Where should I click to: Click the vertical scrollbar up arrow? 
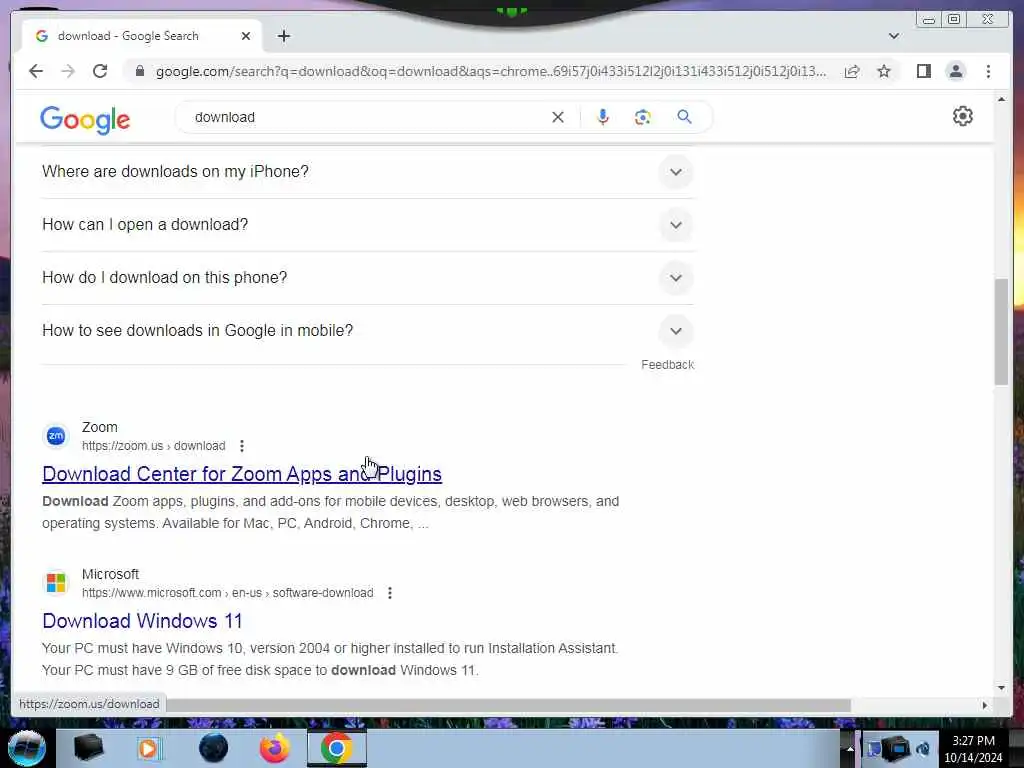(x=1001, y=100)
